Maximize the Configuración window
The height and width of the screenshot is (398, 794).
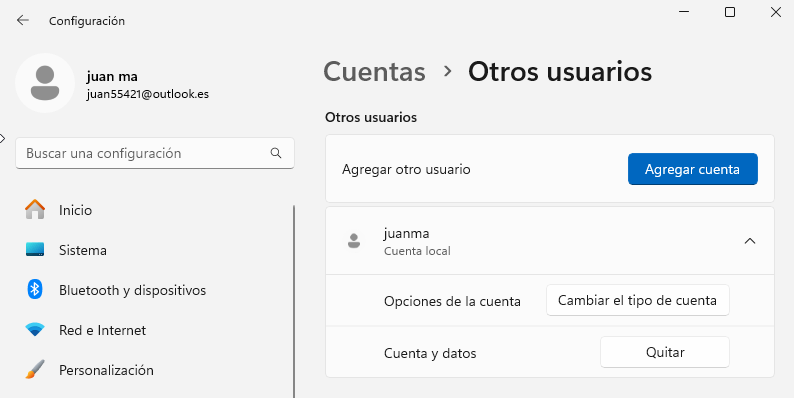tap(730, 12)
